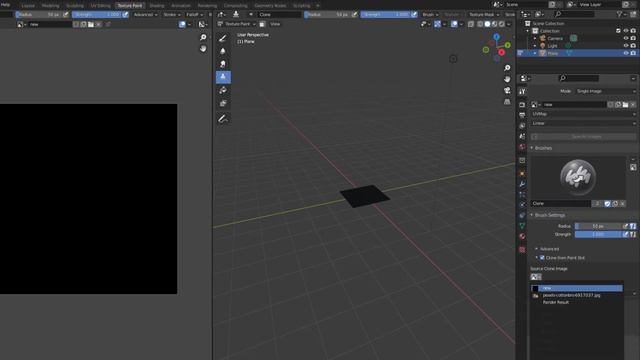640x360 pixels.
Task: Toggle Clone from Paint Slot checkbox
Action: (542, 258)
